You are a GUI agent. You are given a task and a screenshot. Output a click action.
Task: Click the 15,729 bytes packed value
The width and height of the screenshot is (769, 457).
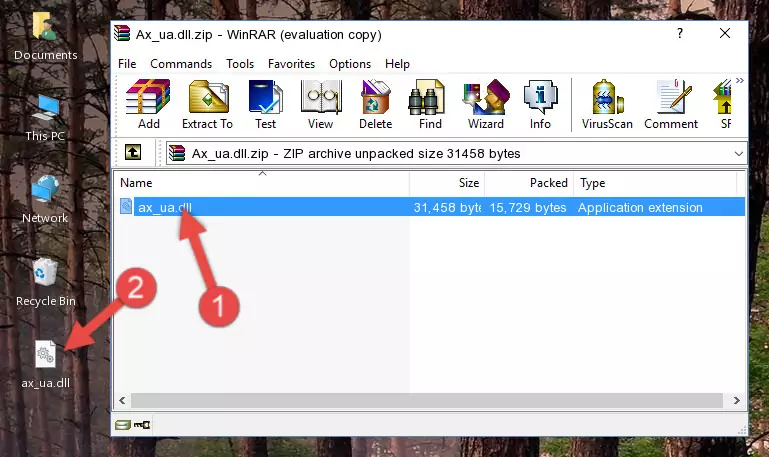[528, 207]
